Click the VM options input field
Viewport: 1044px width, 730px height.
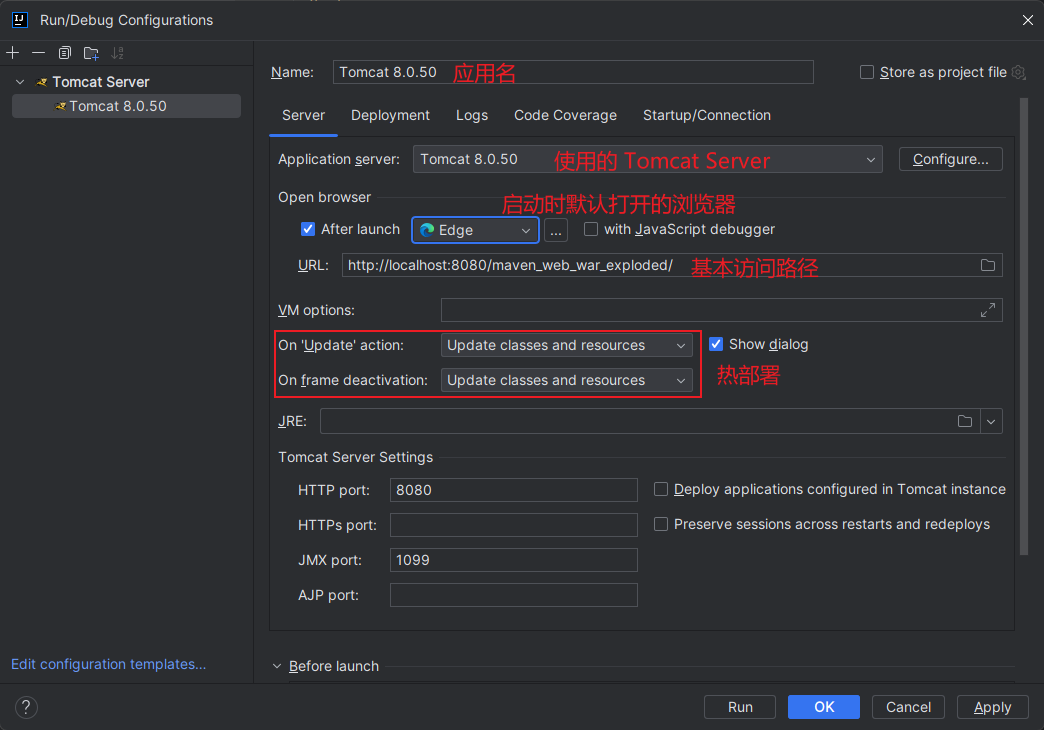tap(721, 310)
